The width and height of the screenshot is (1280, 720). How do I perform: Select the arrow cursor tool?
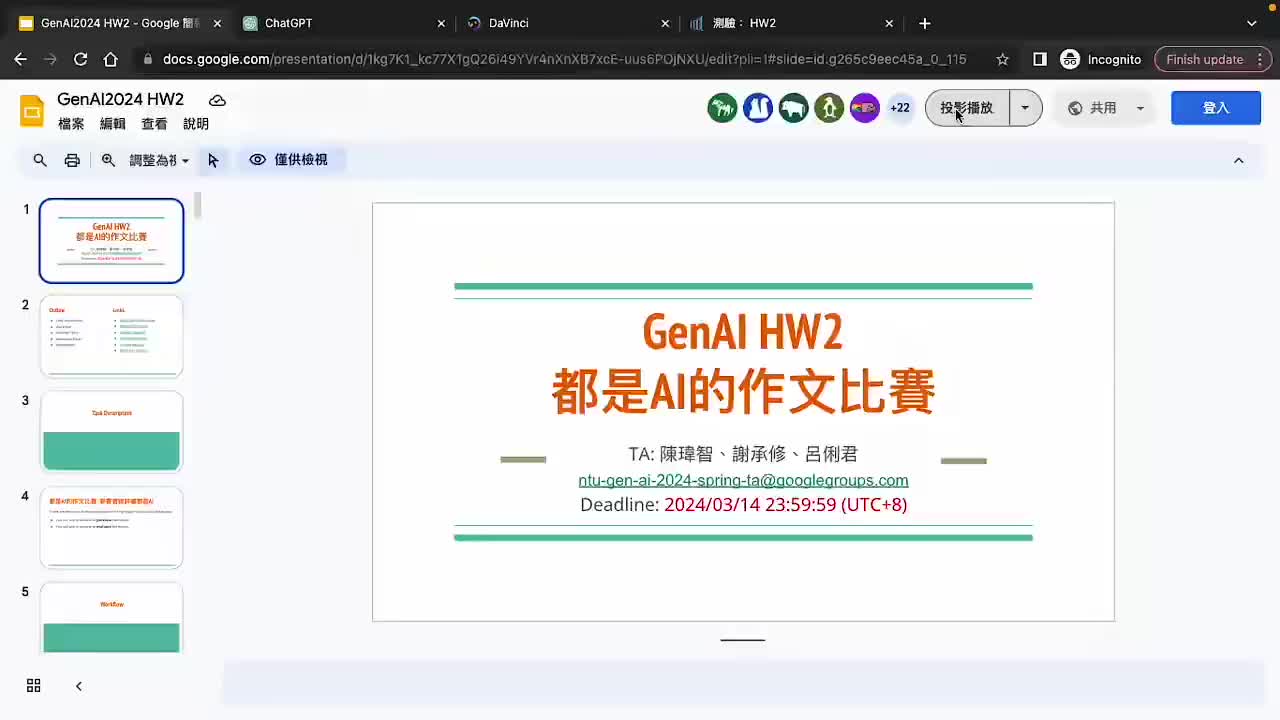click(213, 160)
